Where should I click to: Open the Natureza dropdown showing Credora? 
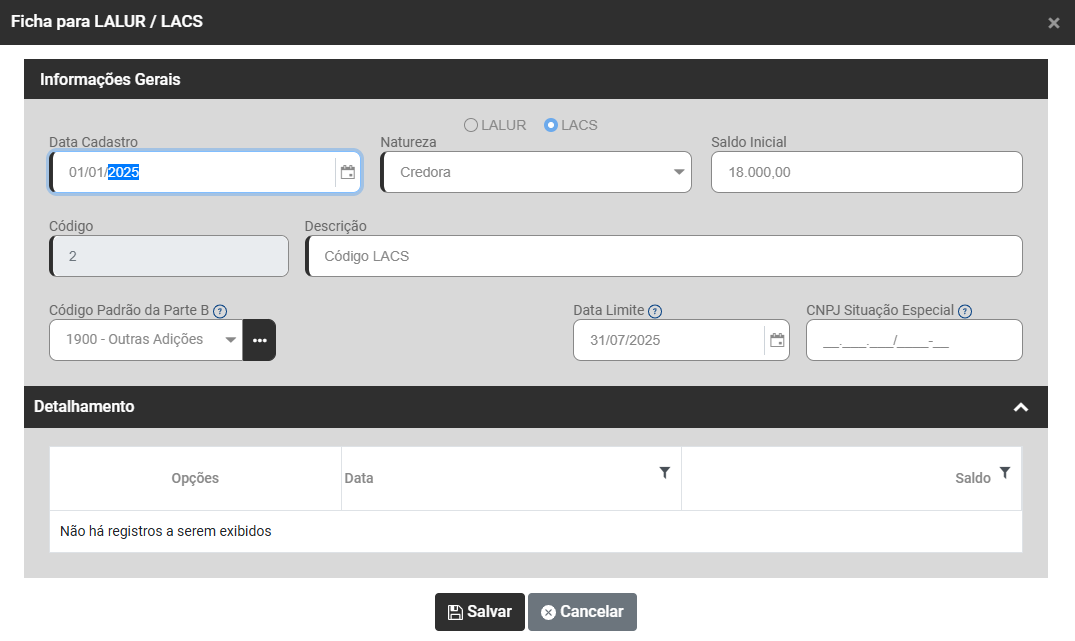tap(535, 172)
